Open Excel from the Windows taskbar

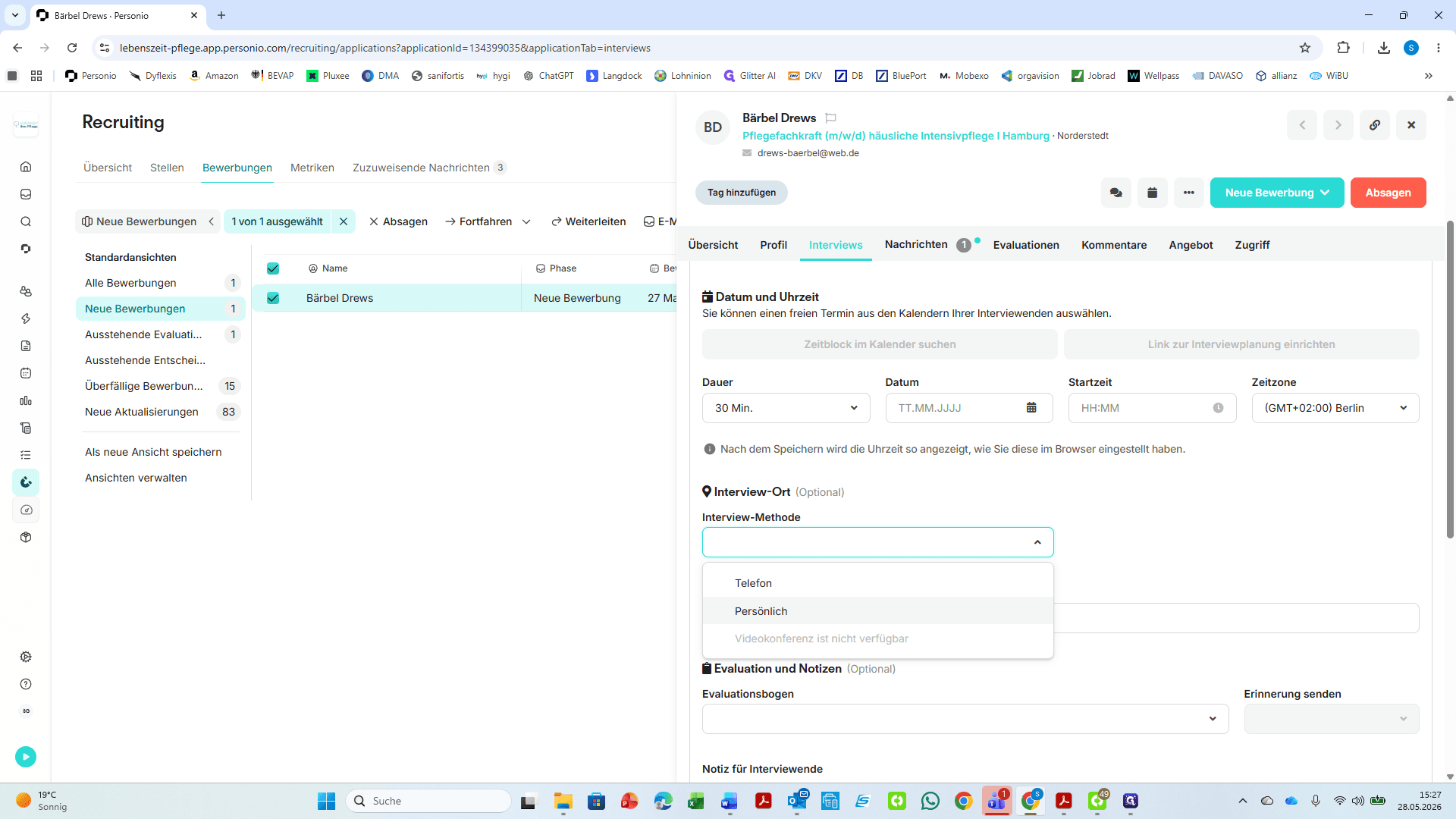click(x=695, y=801)
